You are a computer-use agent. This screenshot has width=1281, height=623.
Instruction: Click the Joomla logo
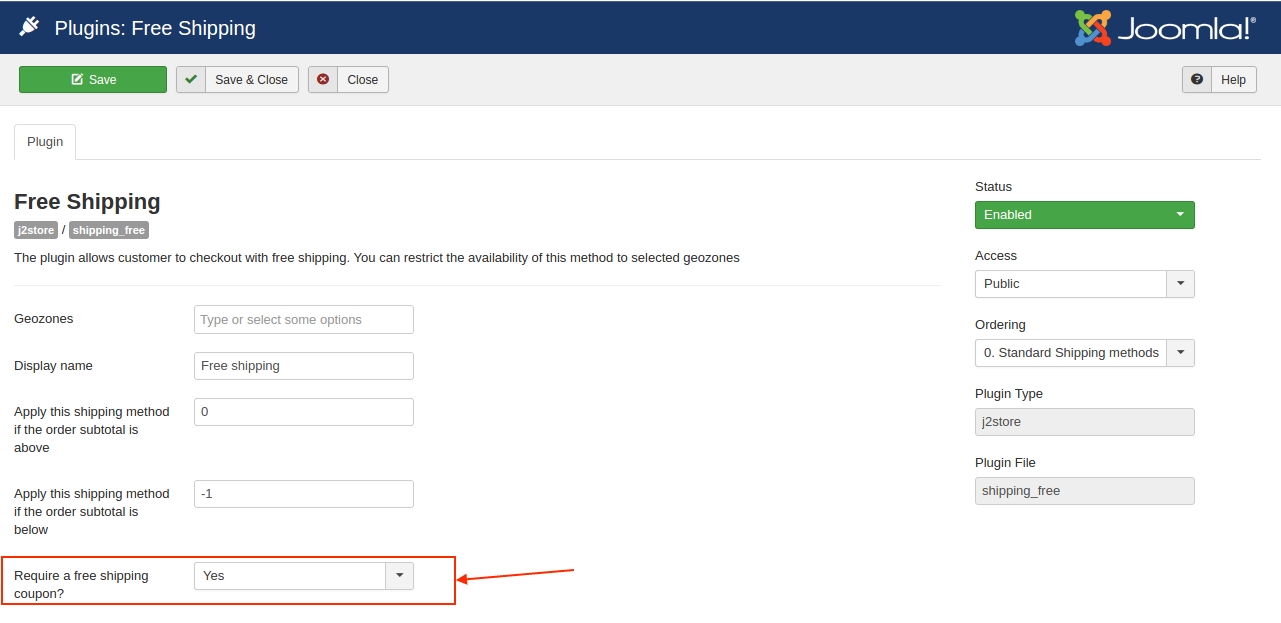(1164, 28)
